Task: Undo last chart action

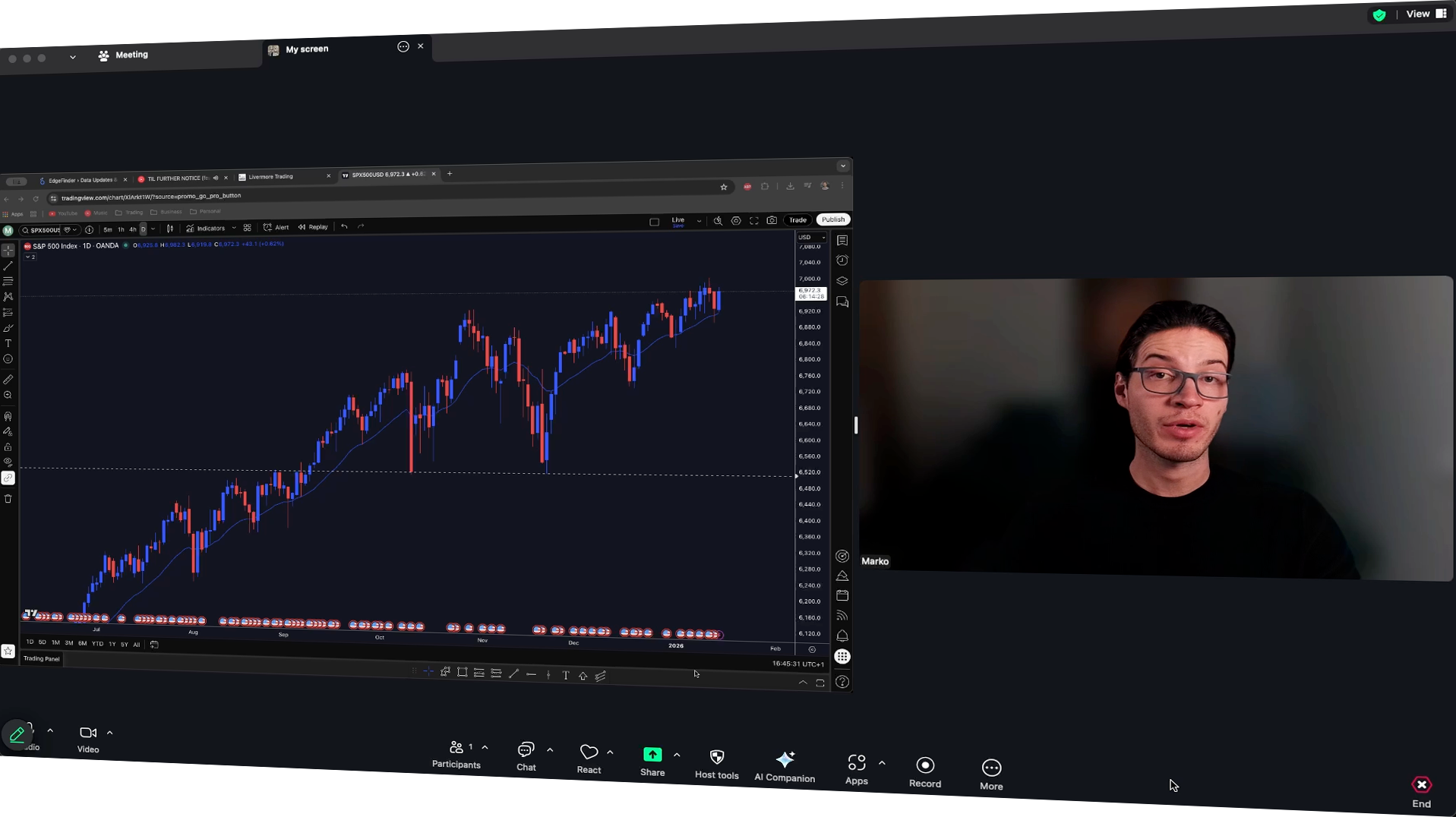Action: coord(345,226)
